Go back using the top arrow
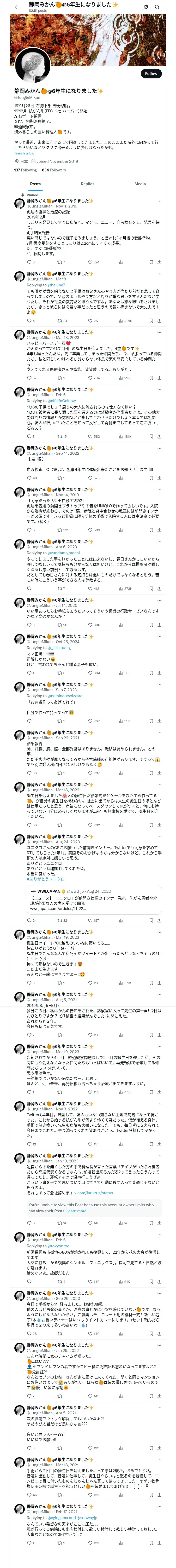This screenshot has height=1568, width=176. [x=17, y=7]
